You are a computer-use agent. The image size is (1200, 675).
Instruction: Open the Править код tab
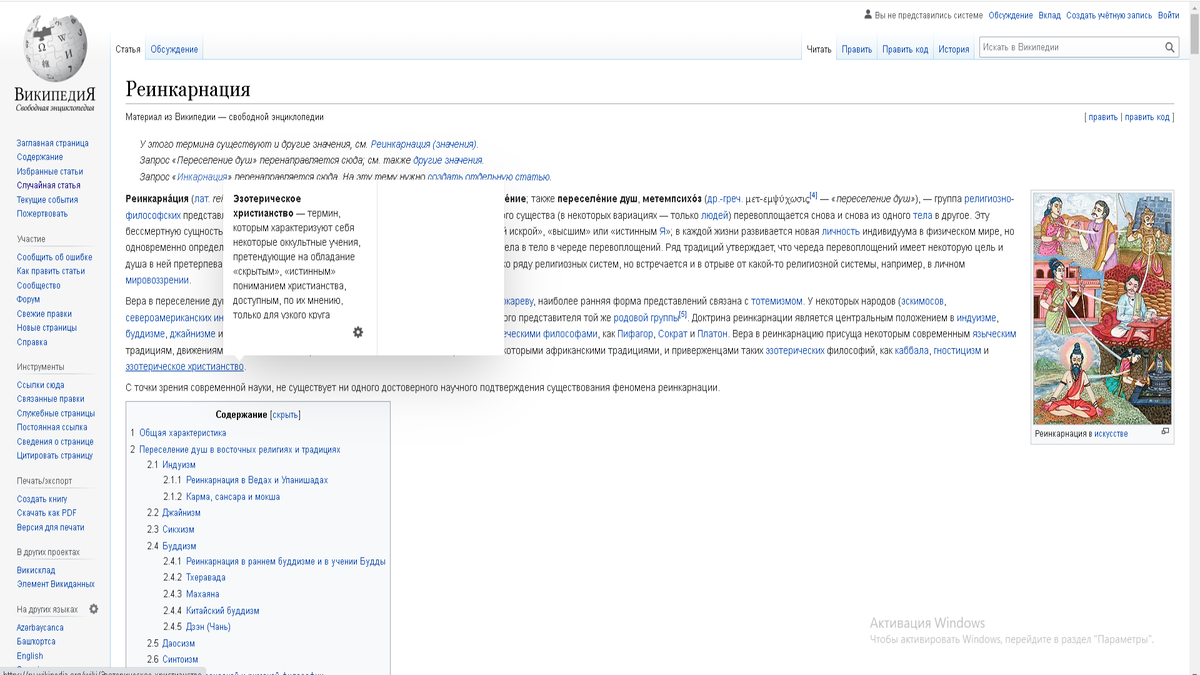pyautogui.click(x=905, y=49)
